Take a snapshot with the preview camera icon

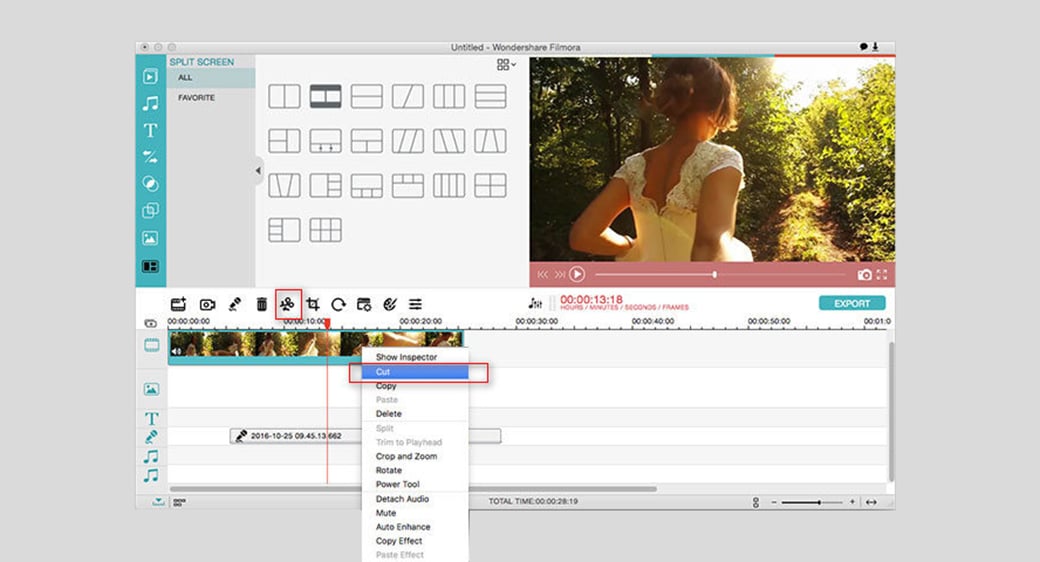pyautogui.click(x=864, y=274)
